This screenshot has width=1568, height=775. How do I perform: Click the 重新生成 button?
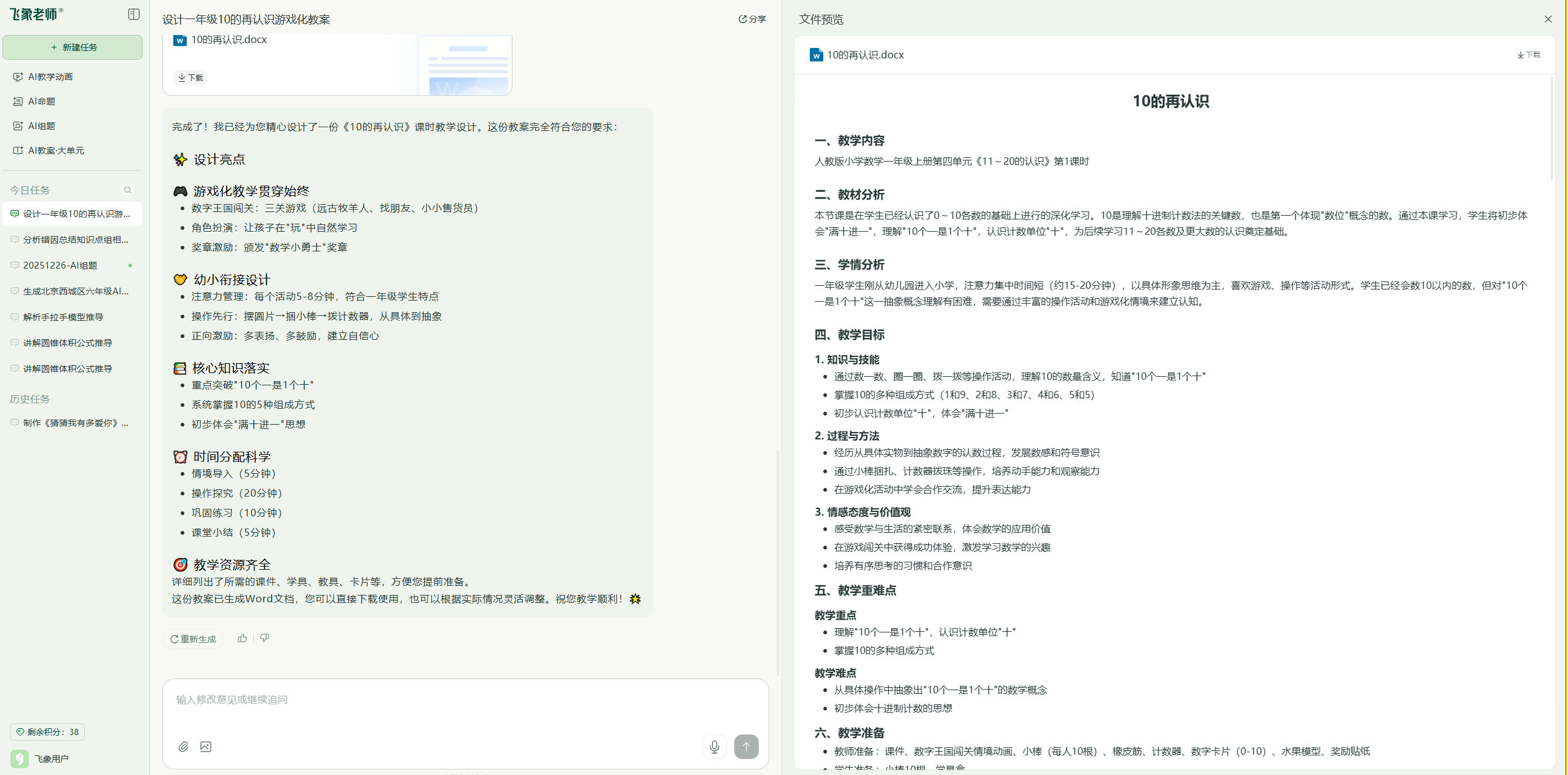tap(193, 639)
